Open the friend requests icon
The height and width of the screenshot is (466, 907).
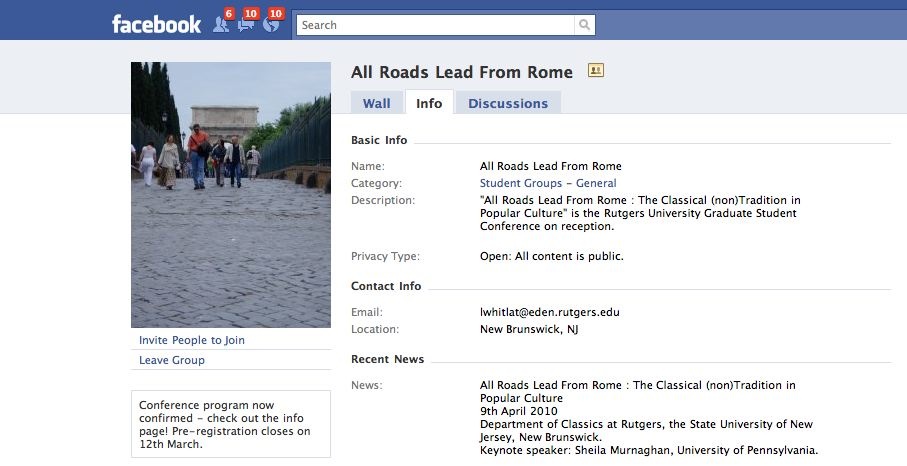[x=221, y=24]
